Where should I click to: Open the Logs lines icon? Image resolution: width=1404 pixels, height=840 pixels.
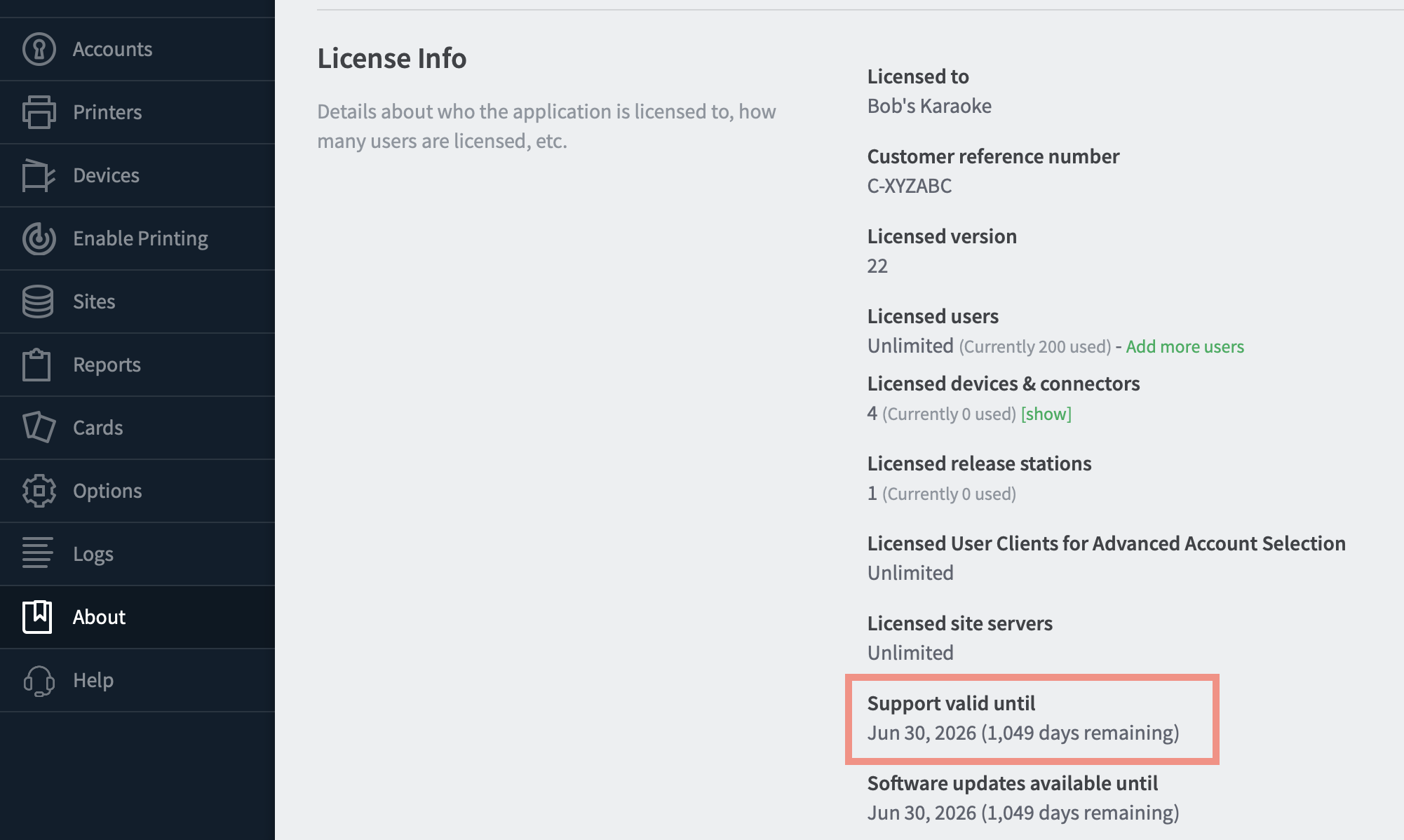pos(38,553)
